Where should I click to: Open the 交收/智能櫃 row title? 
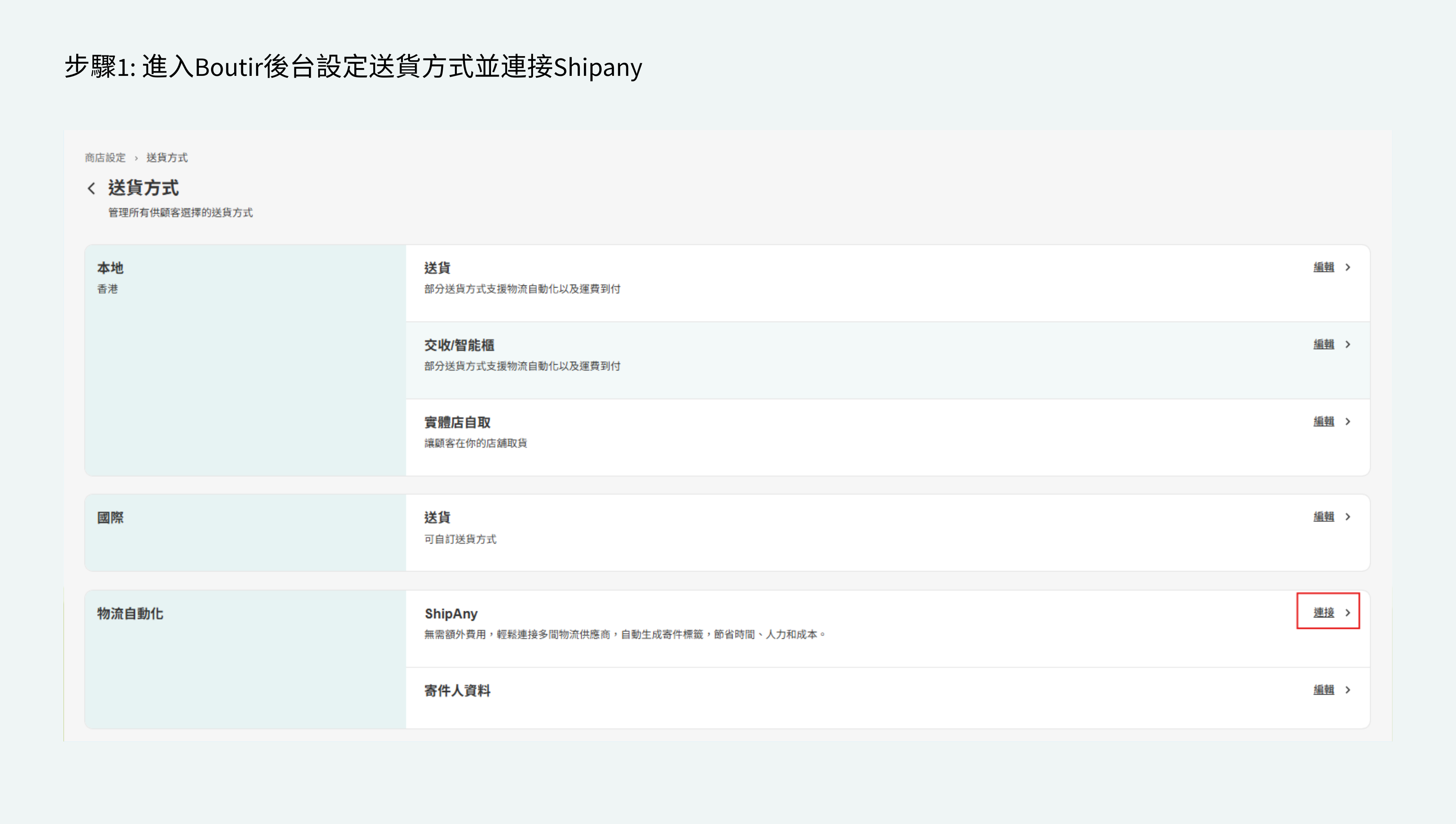point(459,345)
